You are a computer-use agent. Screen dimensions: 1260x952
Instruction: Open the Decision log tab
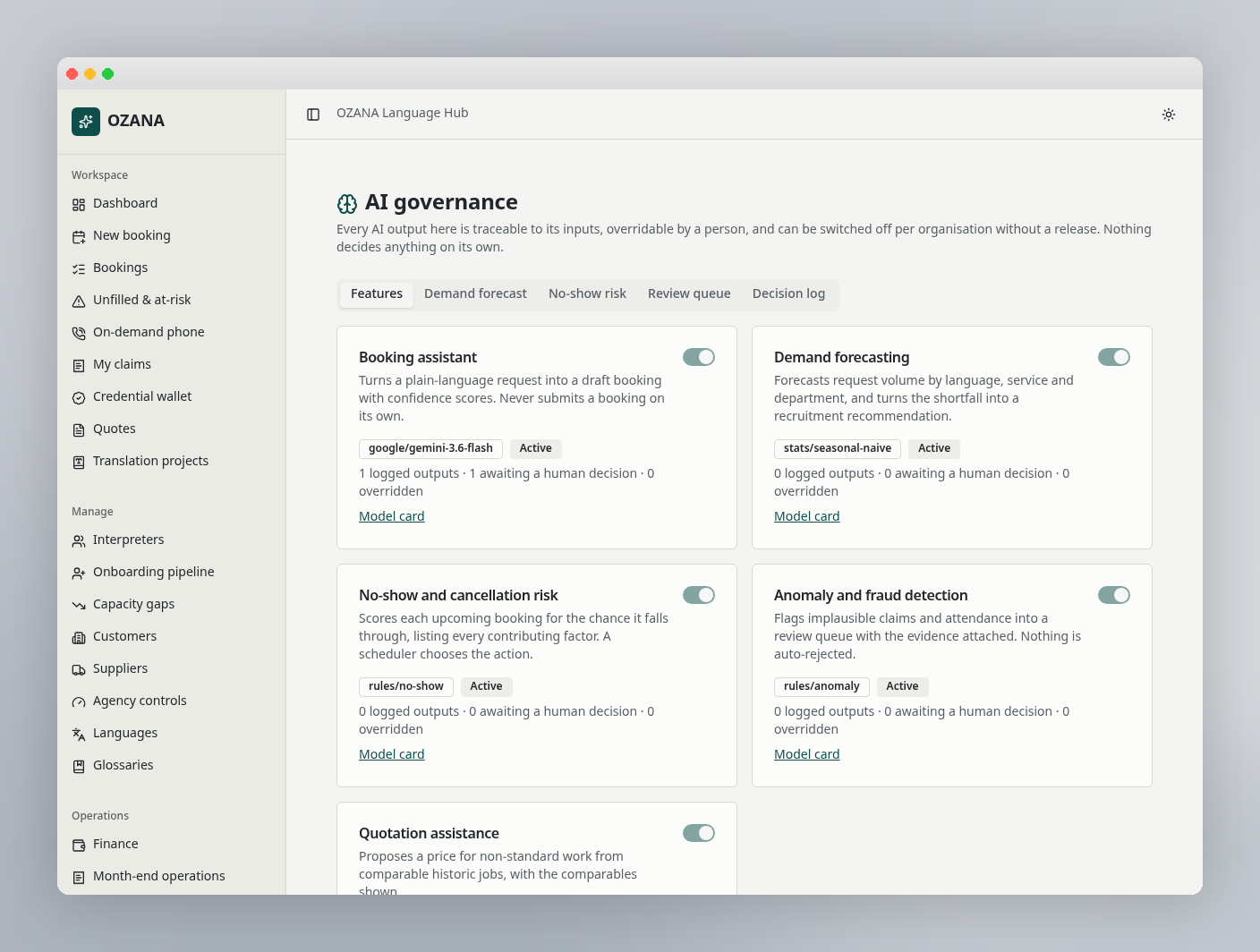point(788,293)
